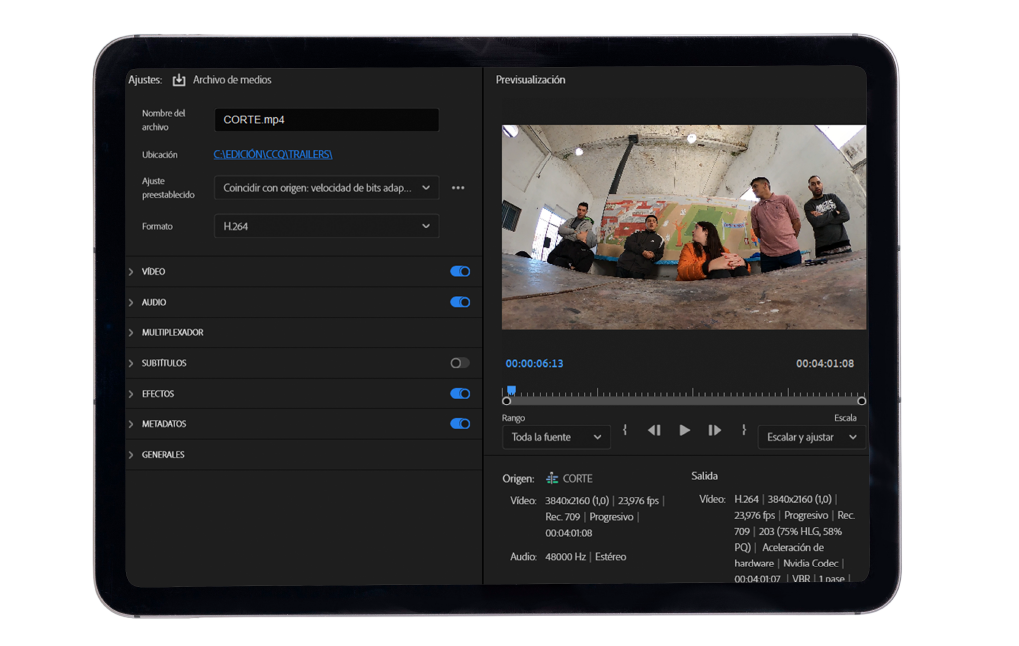Open the C:\EDICIÓN\CCO\TRAILERS\ location link
Viewport: 1019px width, 646px height.
coord(273,155)
